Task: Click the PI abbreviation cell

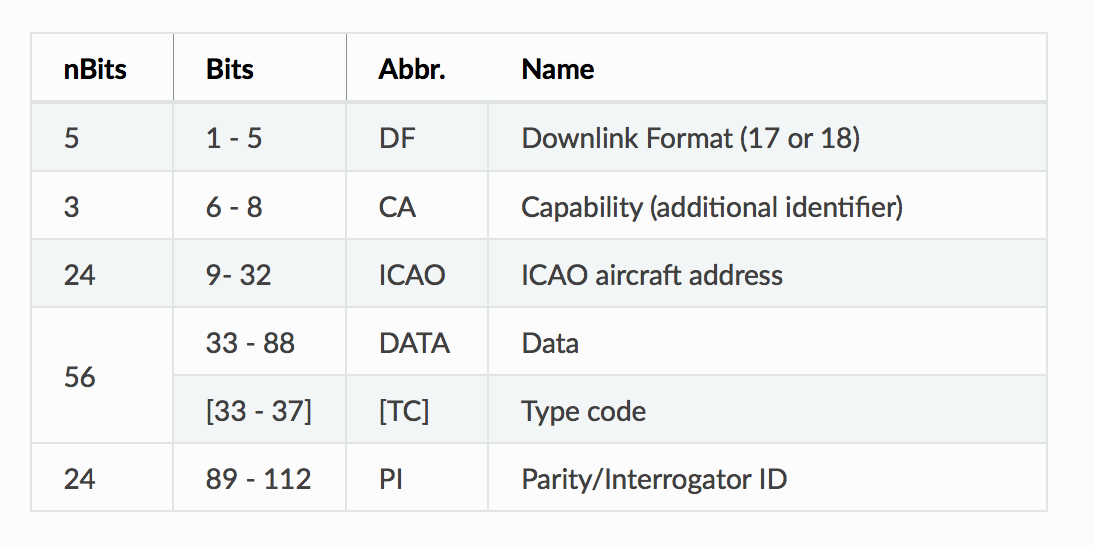Action: point(390,479)
